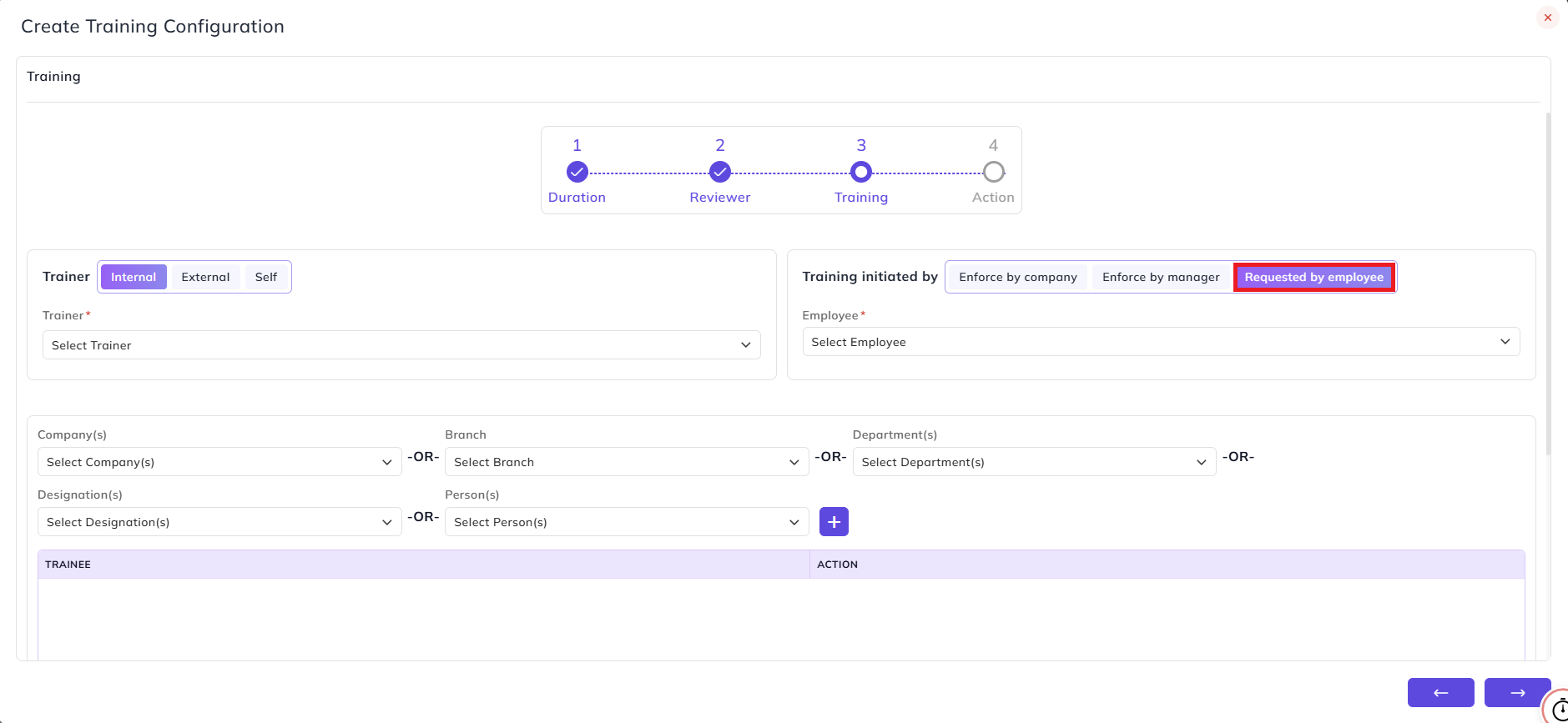Expand the Select Company(s) dropdown
Viewport: 1568px width, 723px height.
[x=219, y=462]
